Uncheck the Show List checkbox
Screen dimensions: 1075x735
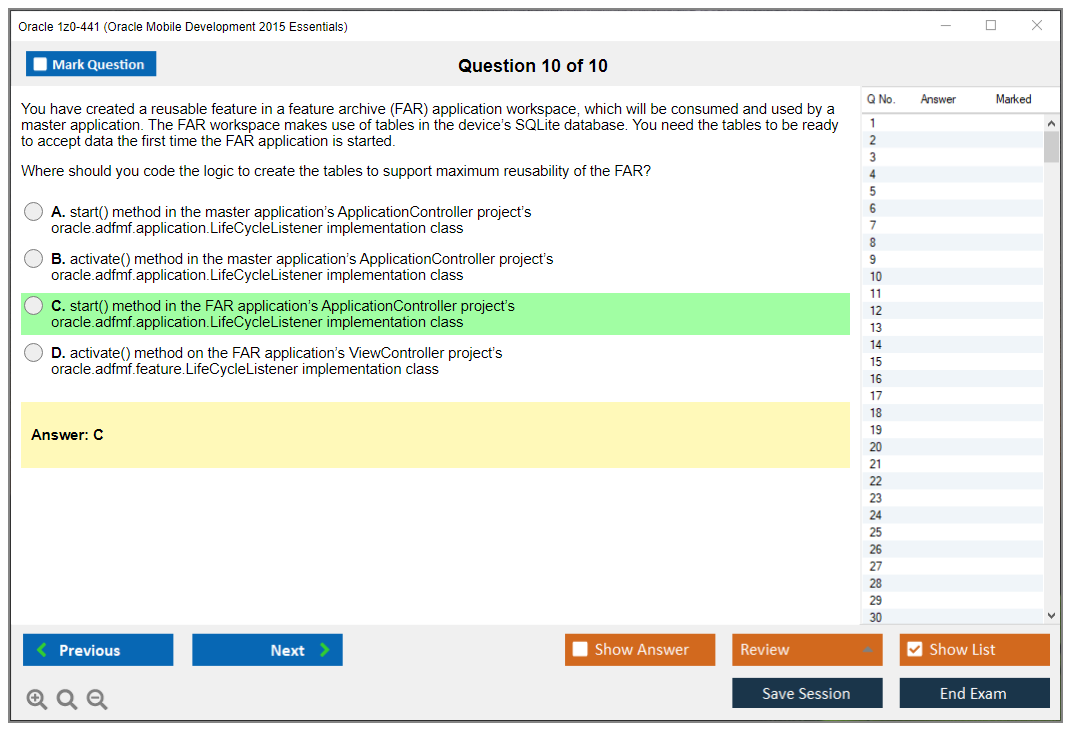[915, 649]
